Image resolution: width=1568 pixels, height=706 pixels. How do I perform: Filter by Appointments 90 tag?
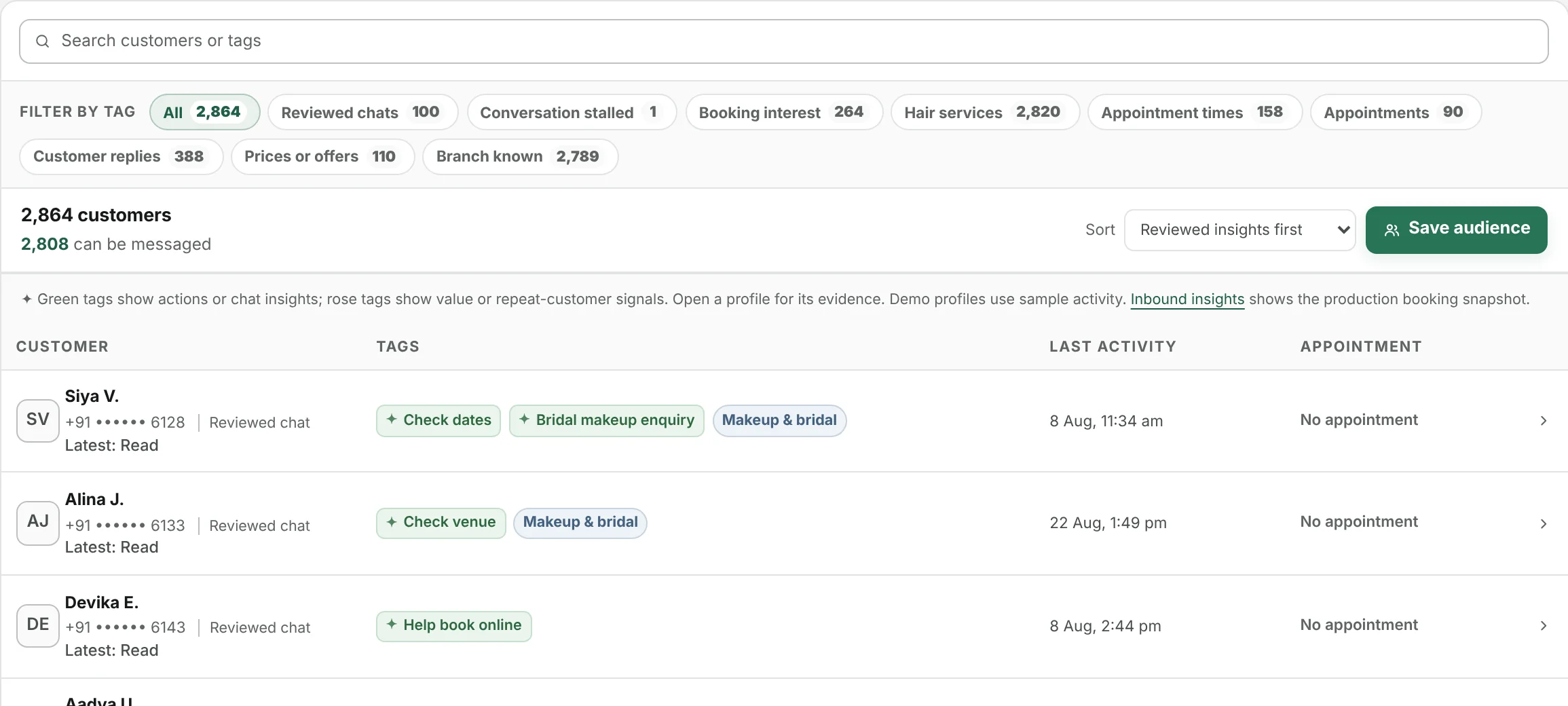click(x=1396, y=112)
